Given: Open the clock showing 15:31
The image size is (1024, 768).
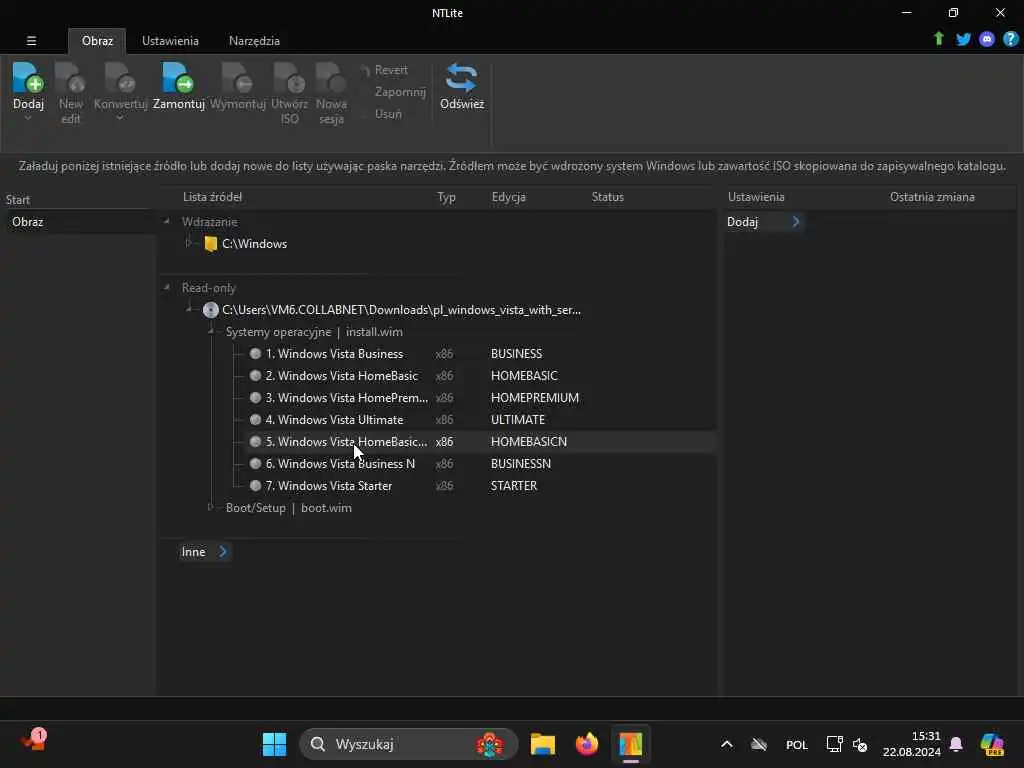Looking at the screenshot, I should [x=911, y=744].
